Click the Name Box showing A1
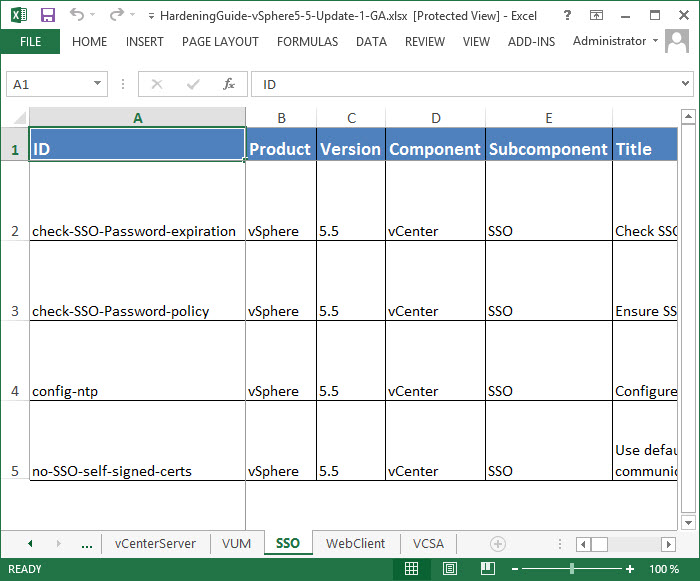The width and height of the screenshot is (700, 581). (47, 84)
